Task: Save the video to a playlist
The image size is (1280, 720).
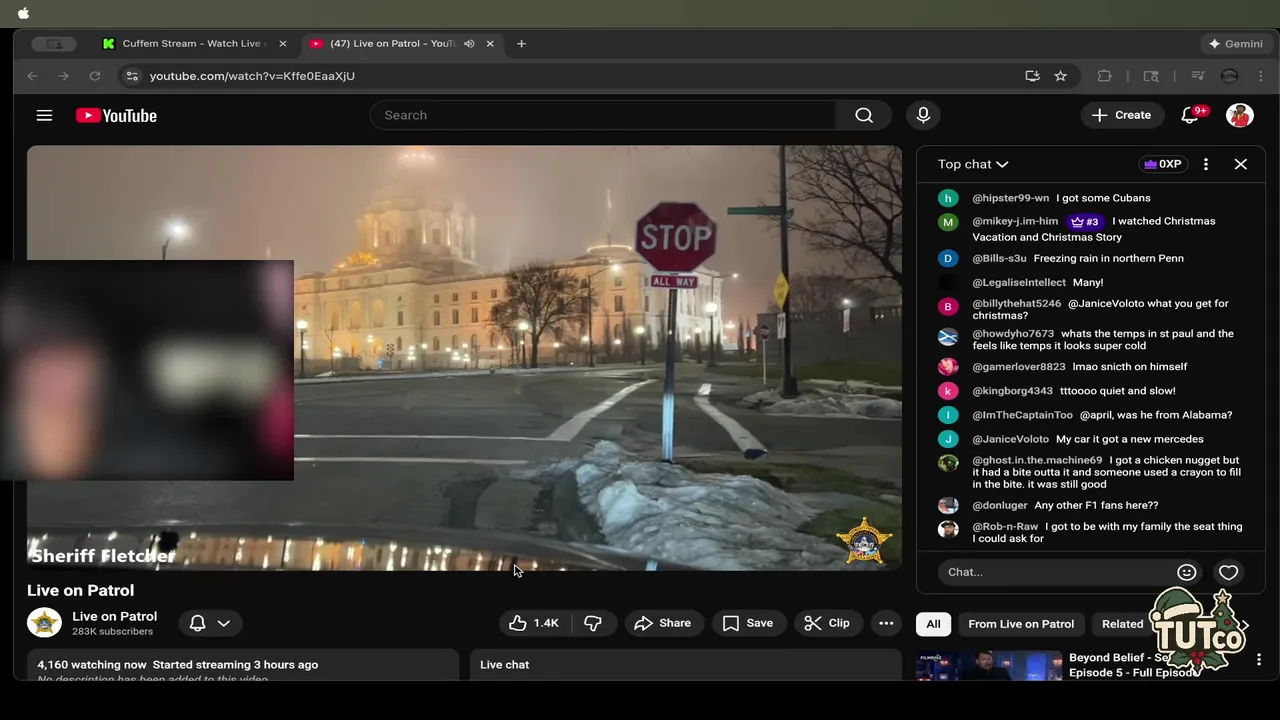Action: click(x=748, y=623)
